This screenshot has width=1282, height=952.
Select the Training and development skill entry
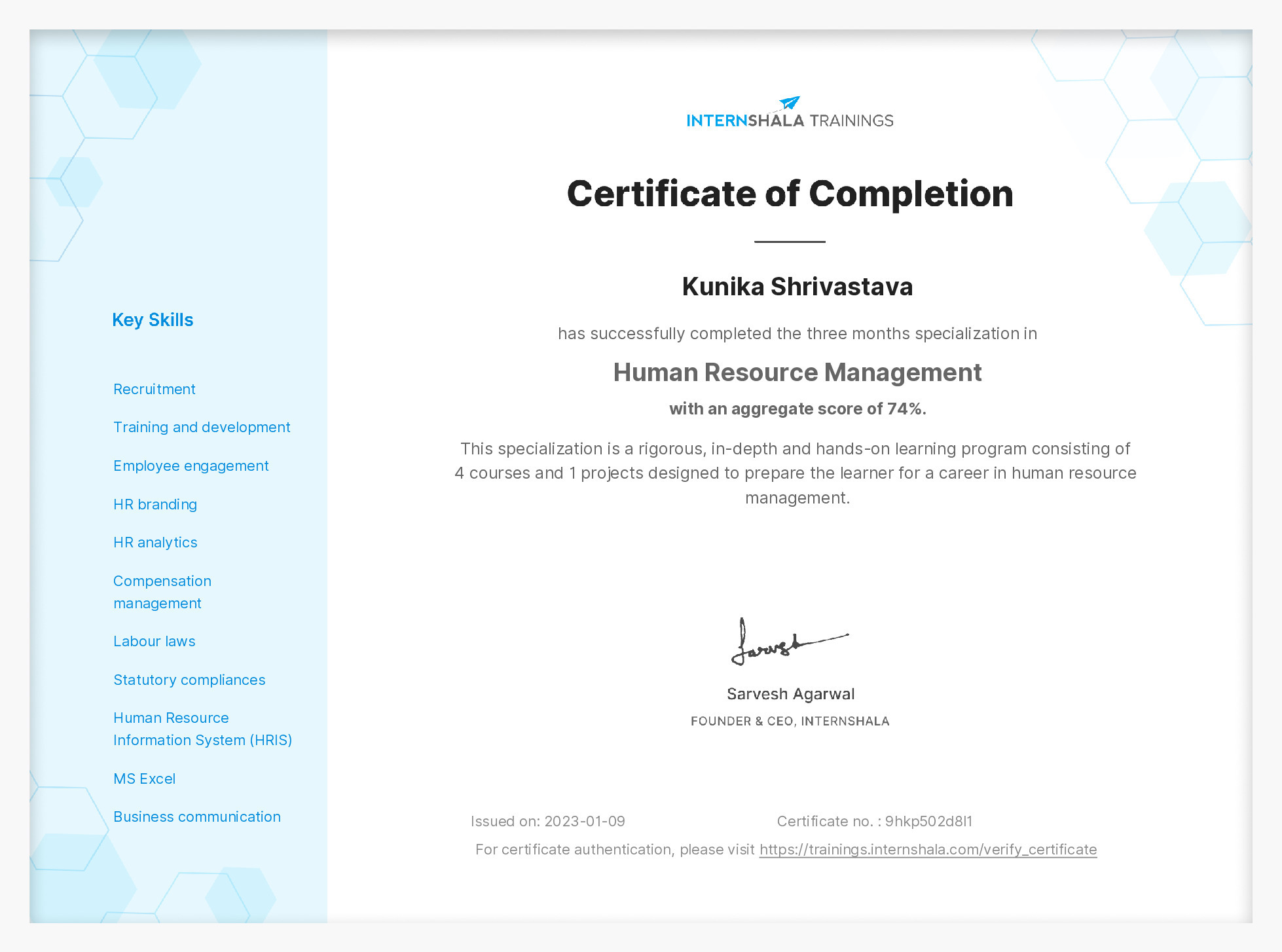coord(202,427)
